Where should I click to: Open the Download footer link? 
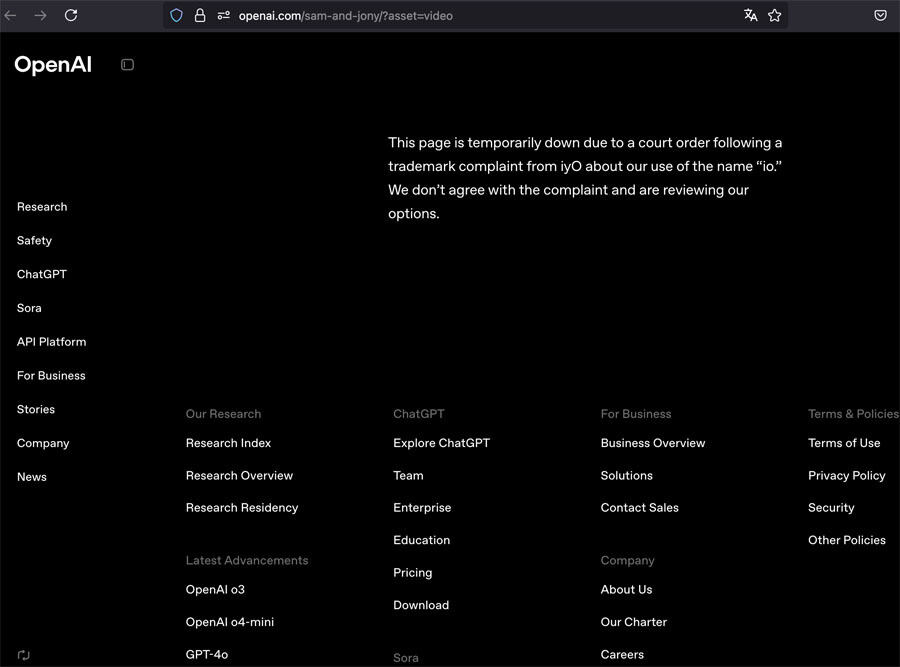[421, 605]
